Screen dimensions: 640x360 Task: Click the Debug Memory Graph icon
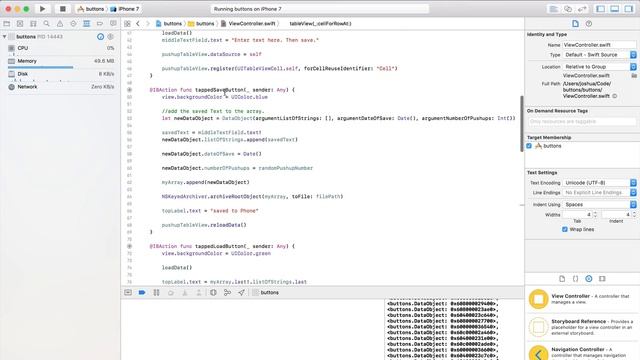(x=227, y=293)
